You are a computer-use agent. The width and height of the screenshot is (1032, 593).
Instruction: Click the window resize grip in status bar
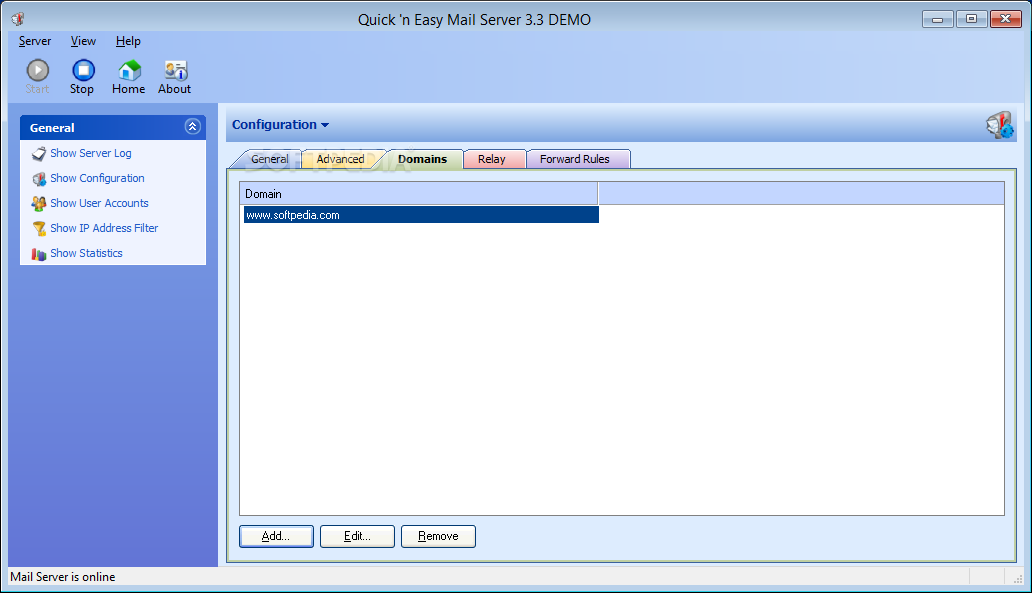(1018, 578)
